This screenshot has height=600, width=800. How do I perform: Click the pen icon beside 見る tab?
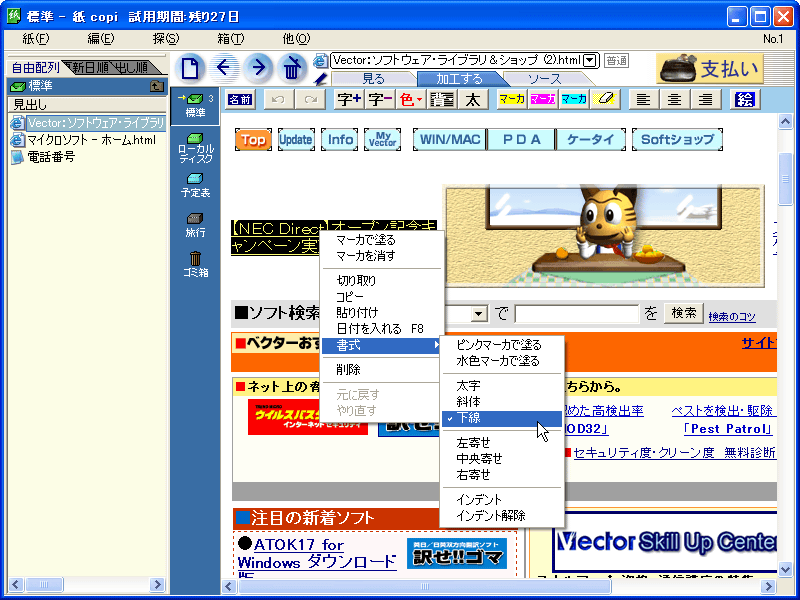pos(320,79)
